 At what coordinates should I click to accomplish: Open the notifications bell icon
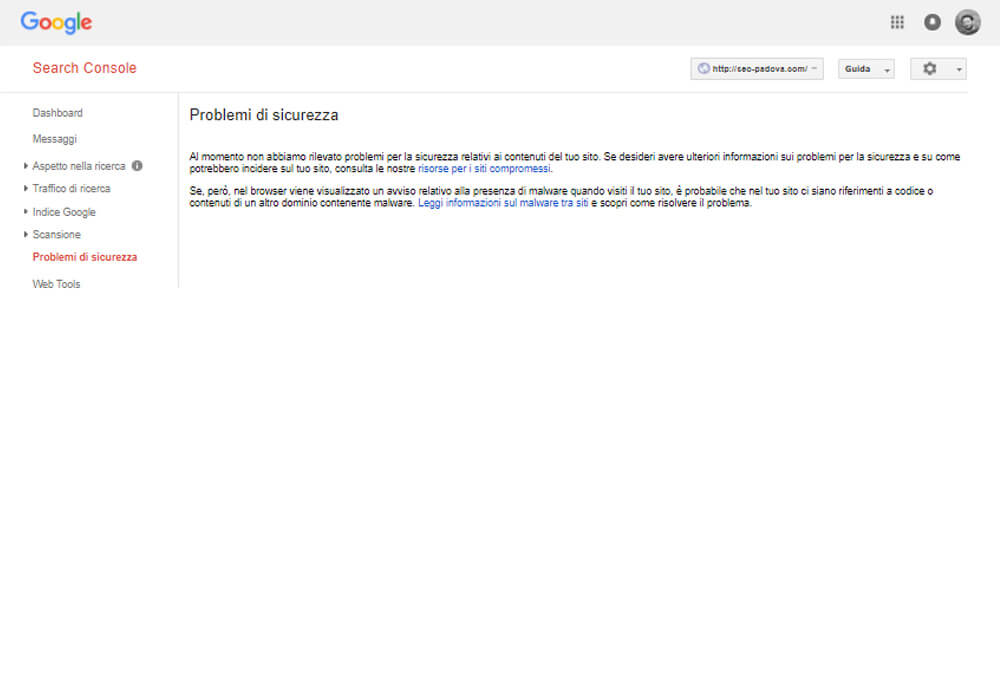[x=932, y=22]
